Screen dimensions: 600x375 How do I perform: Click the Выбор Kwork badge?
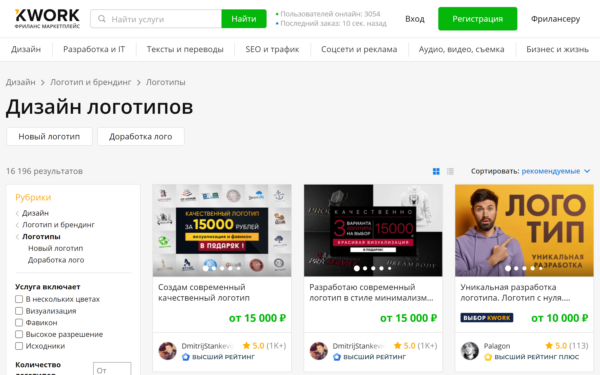(x=487, y=318)
